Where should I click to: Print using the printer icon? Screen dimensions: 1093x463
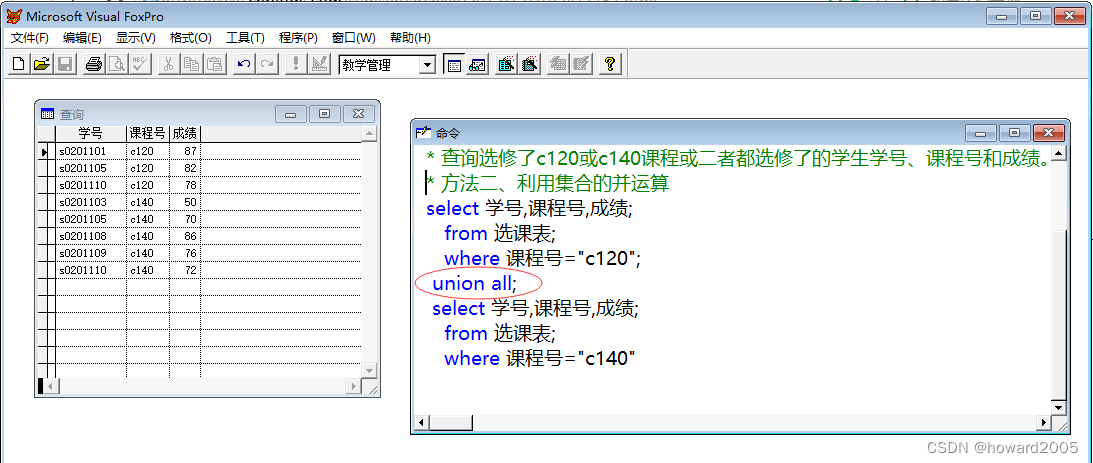tap(93, 65)
